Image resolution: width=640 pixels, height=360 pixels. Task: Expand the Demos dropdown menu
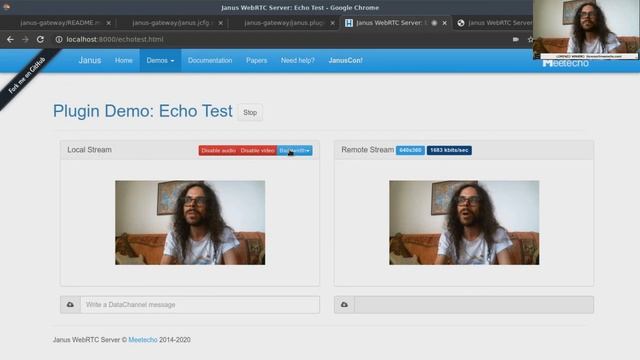[x=160, y=60]
